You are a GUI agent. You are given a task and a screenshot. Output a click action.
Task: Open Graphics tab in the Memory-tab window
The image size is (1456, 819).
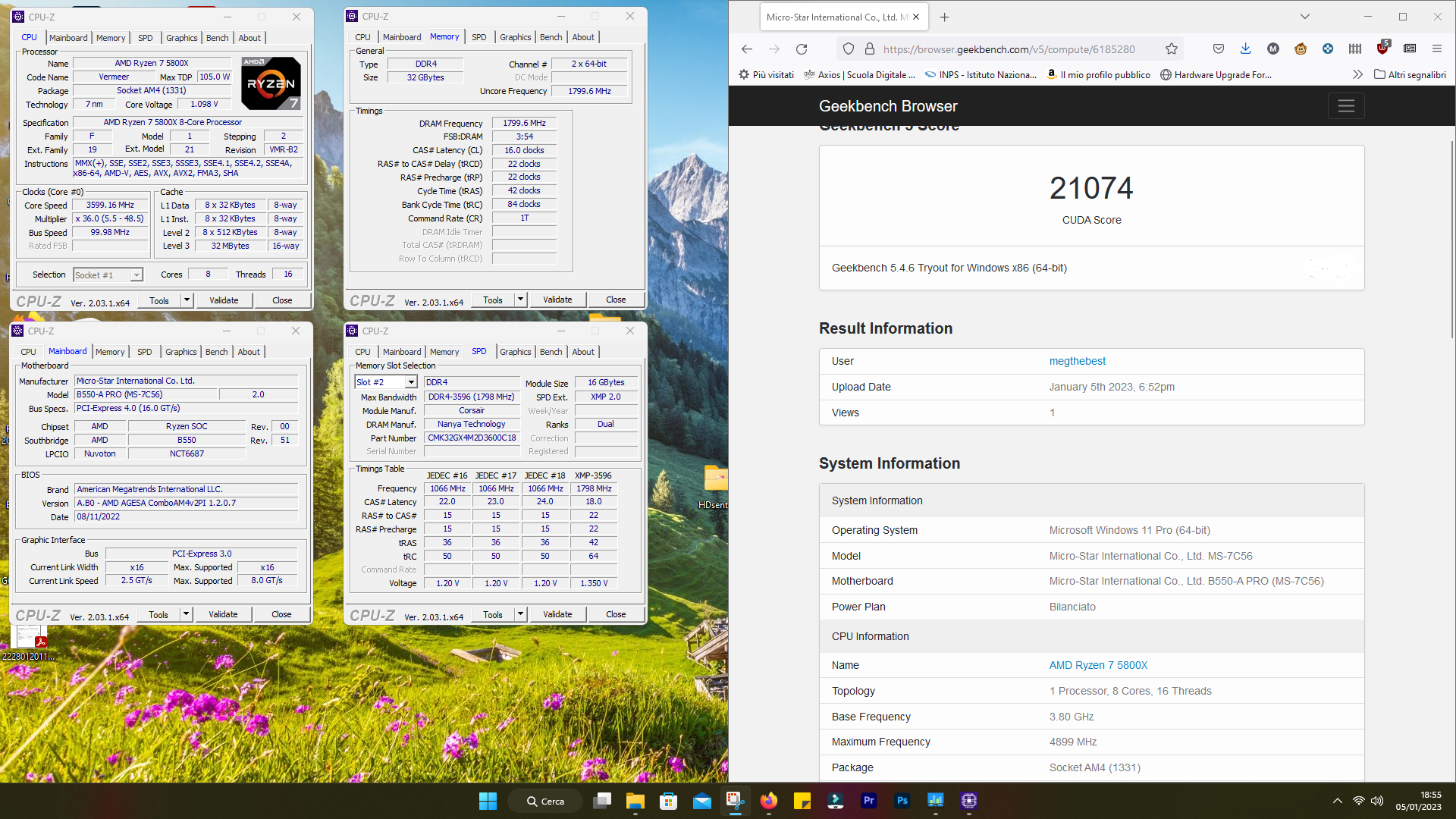[x=516, y=37]
